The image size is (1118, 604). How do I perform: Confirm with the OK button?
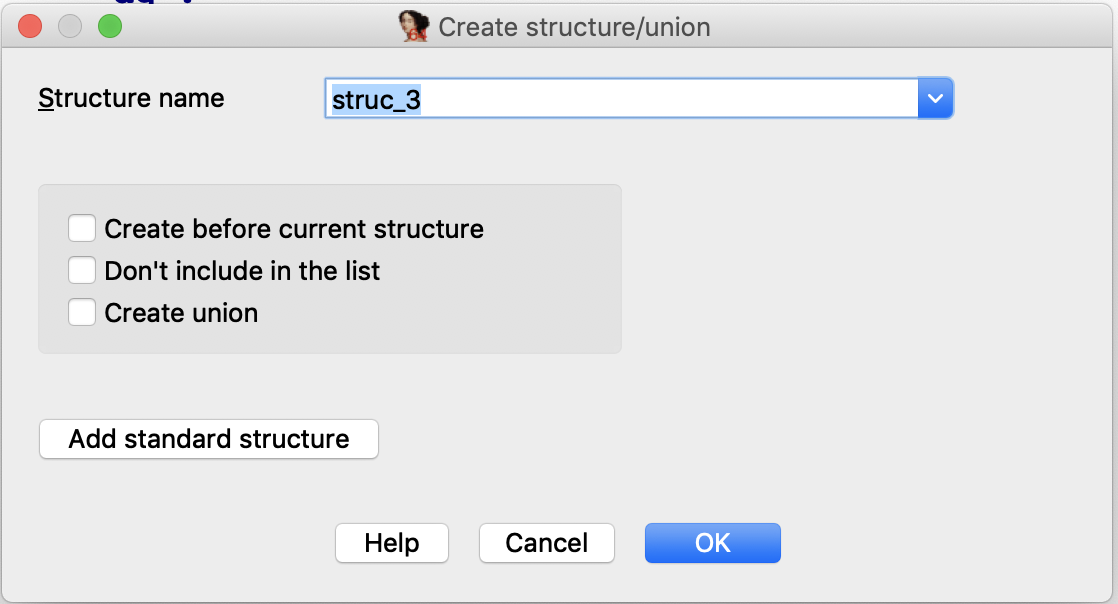point(713,543)
